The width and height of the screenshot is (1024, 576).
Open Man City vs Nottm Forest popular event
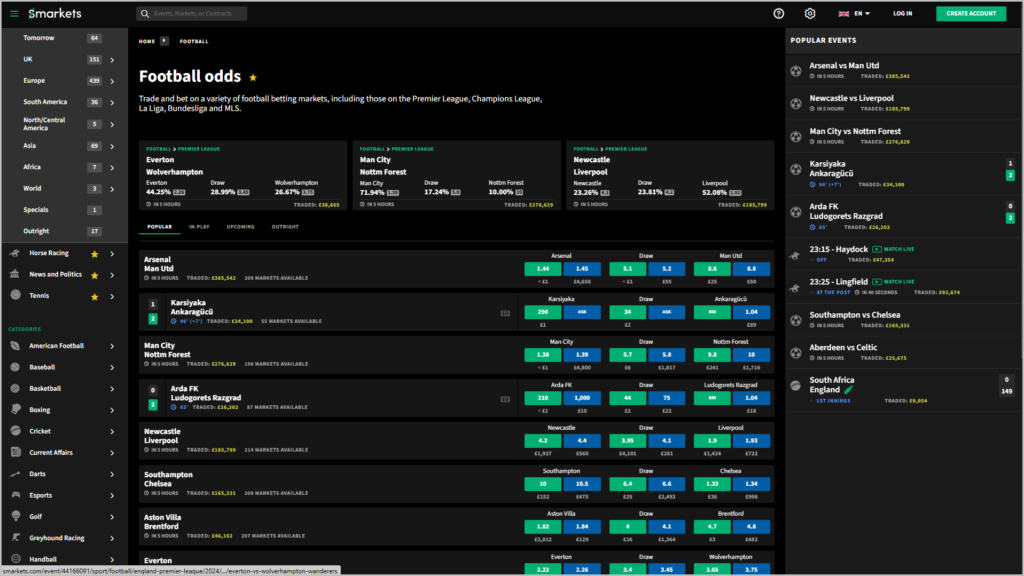click(903, 136)
